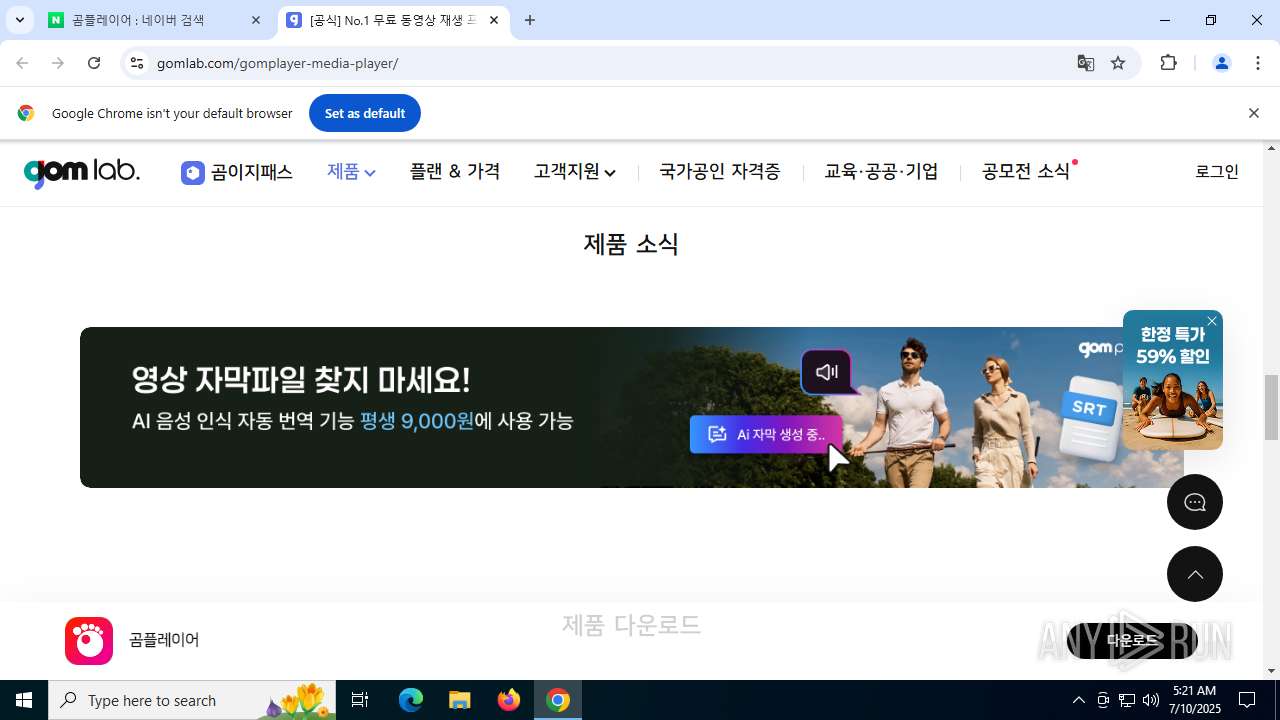The width and height of the screenshot is (1280, 720).
Task: Open the notification center icon
Action: 1248,700
